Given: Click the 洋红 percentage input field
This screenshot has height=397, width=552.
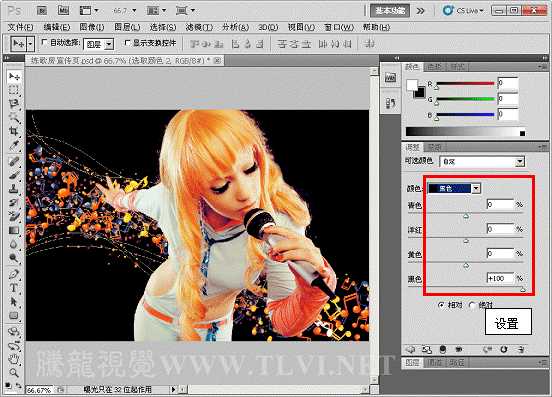Looking at the screenshot, I should (x=500, y=229).
